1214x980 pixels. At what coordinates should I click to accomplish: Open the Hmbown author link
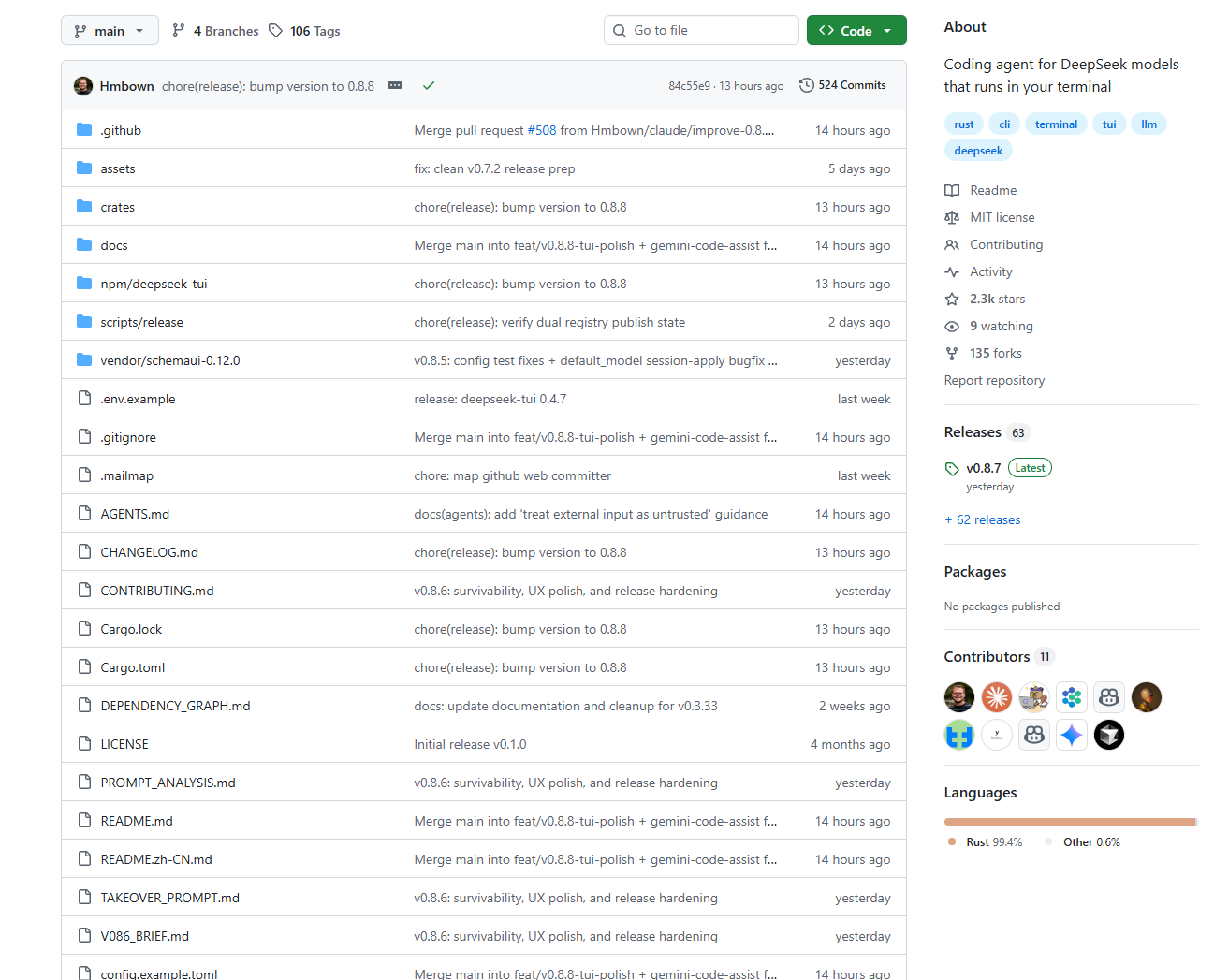click(127, 86)
